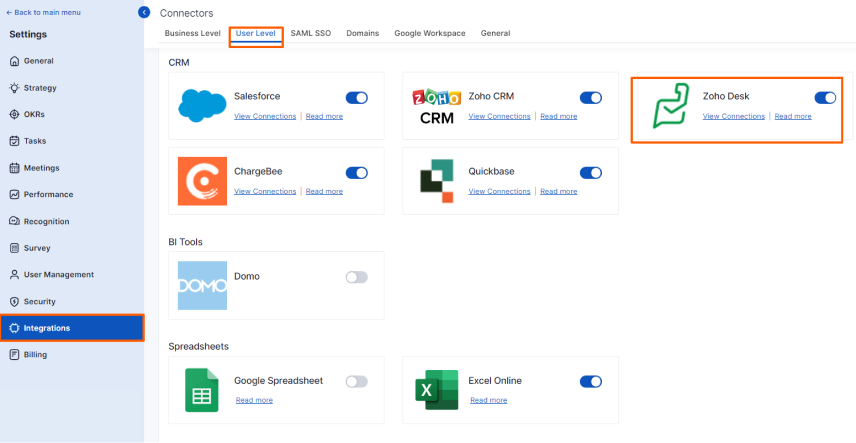The image size is (856, 443).
Task: Click the CRM section heading
Action: 179,63
